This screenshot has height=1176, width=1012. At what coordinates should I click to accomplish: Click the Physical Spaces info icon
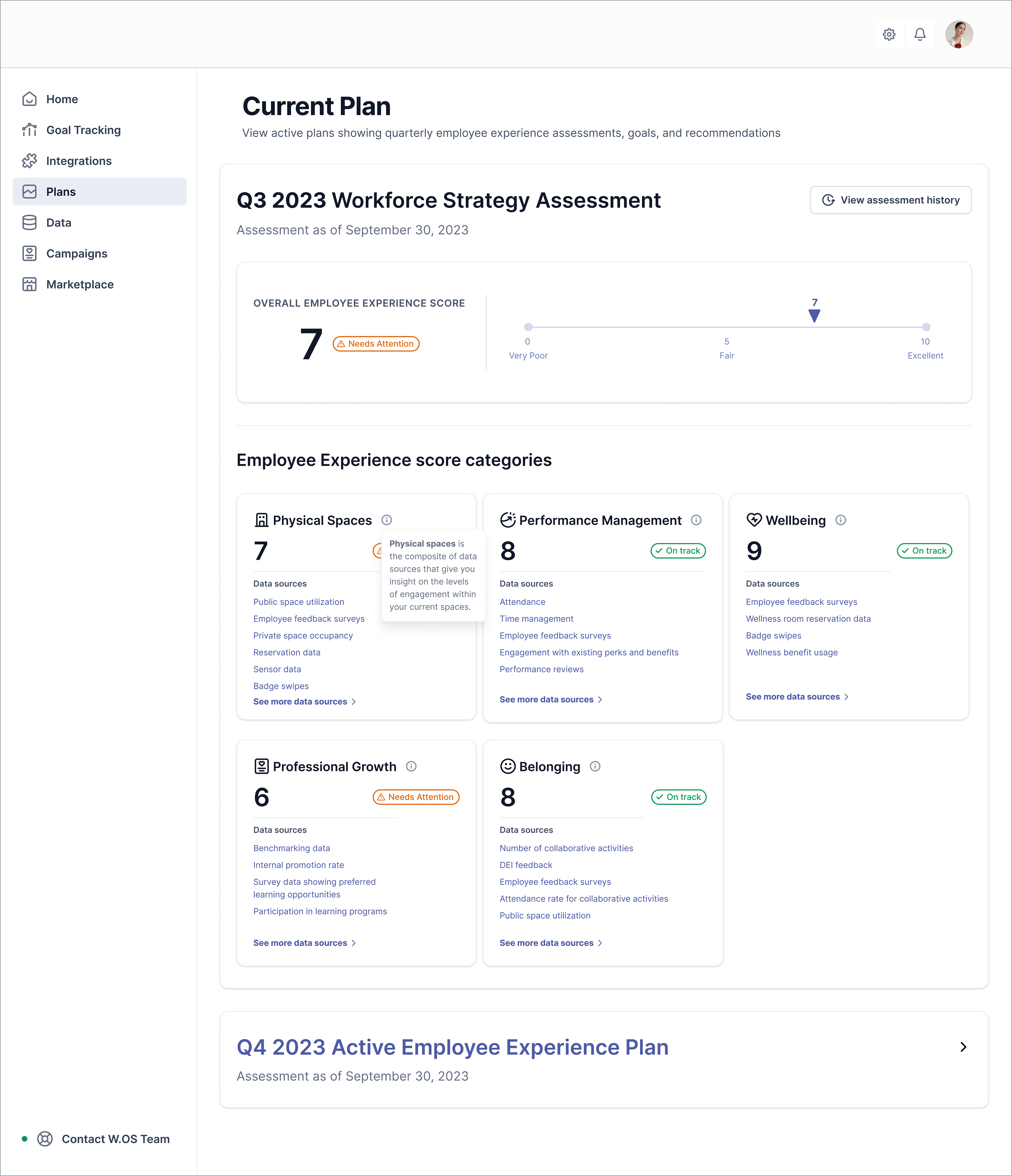coord(387,520)
